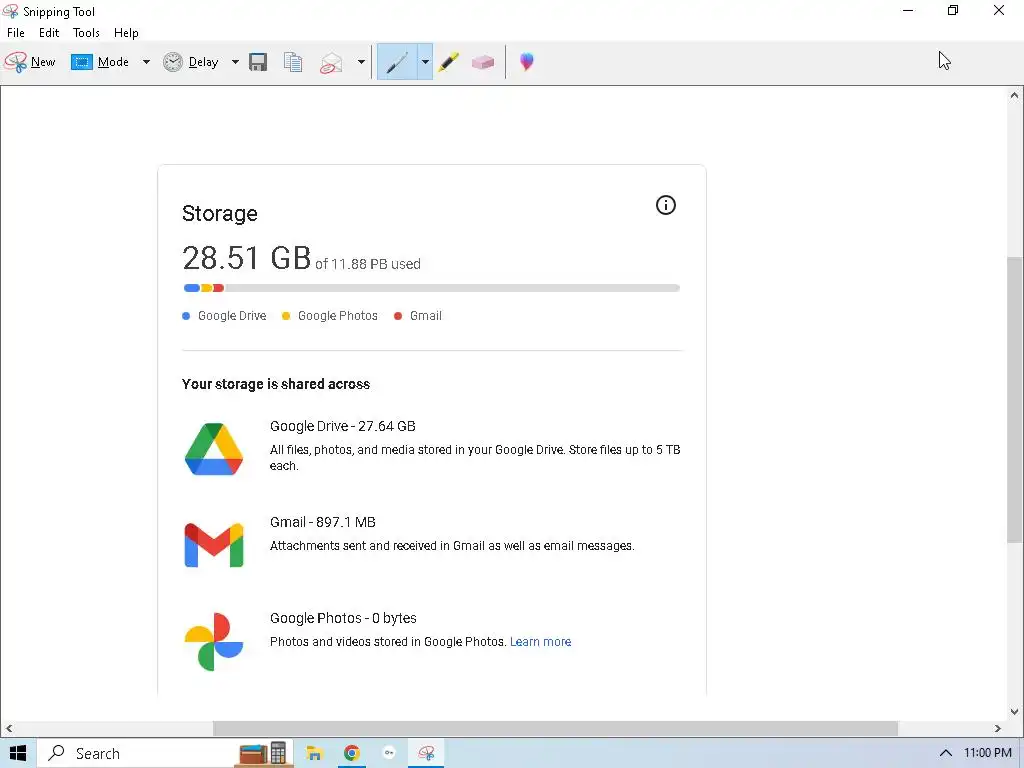Open the File menu
The width and height of the screenshot is (1024, 768).
[x=16, y=33]
